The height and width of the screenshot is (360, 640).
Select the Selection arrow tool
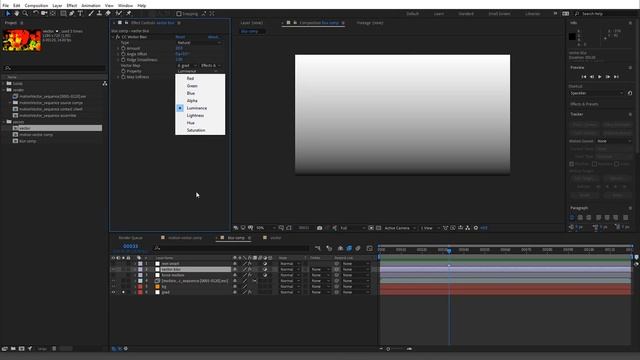click(8, 13)
